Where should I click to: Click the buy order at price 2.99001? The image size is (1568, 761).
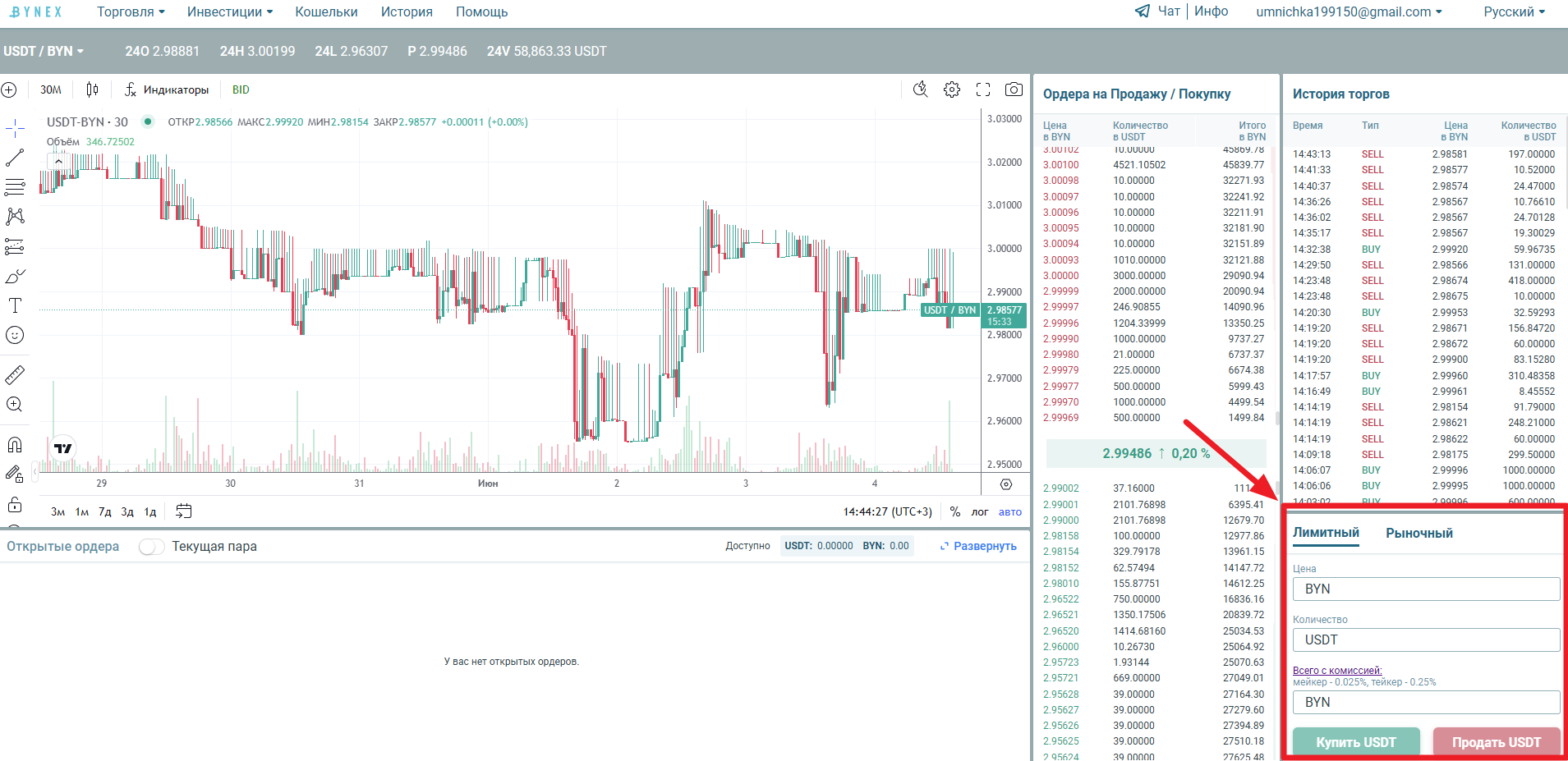1153,505
